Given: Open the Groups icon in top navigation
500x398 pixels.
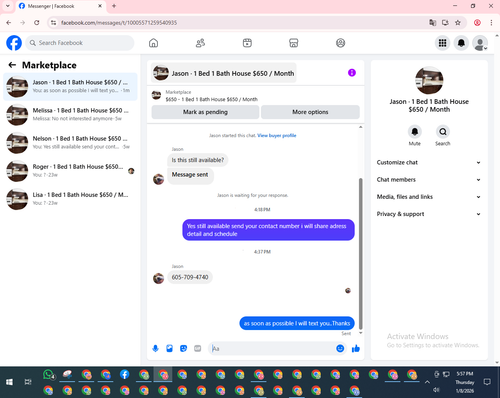Looking at the screenshot, I should pos(340,43).
